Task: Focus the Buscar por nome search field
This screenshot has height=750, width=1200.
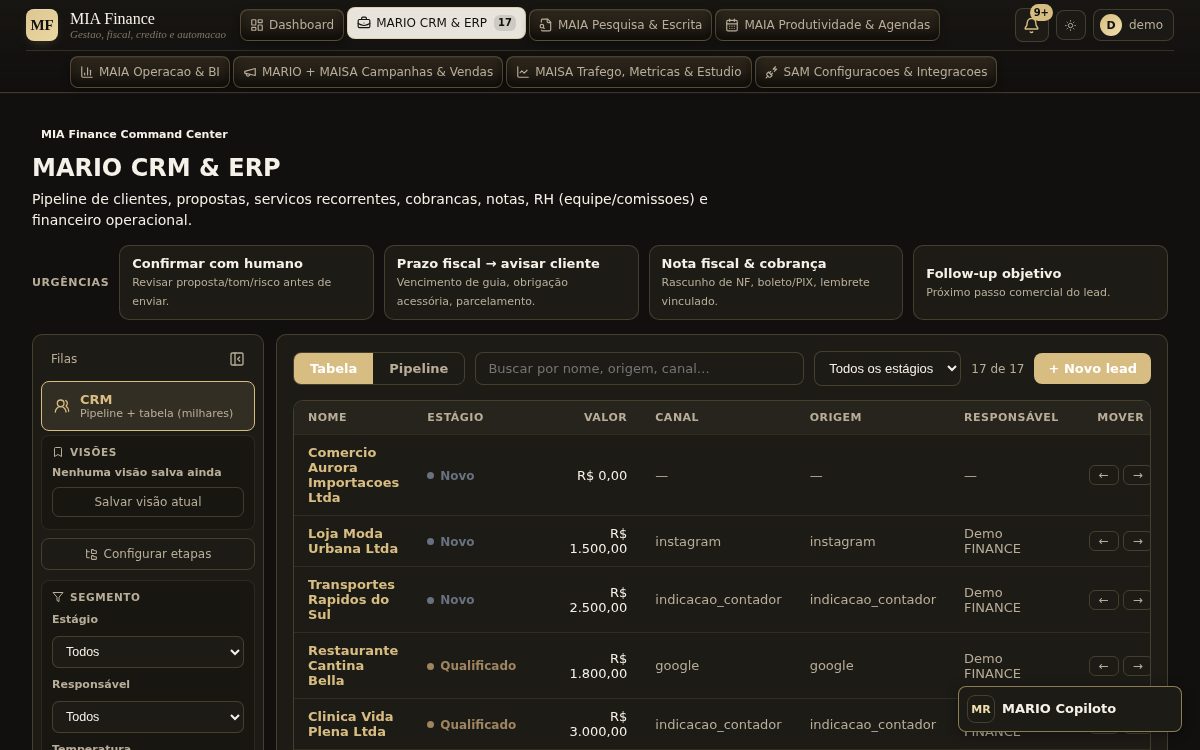Action: (639, 368)
